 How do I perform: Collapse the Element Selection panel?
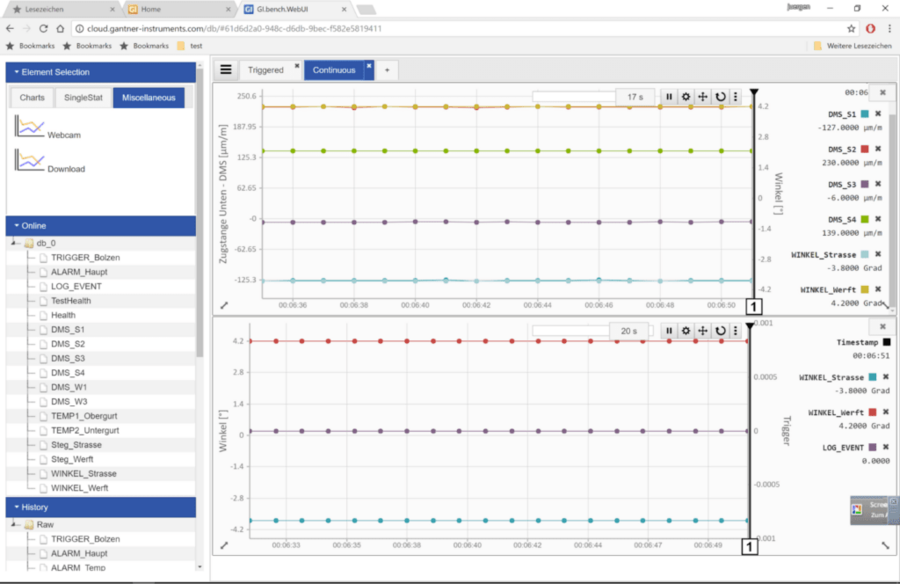[100, 72]
